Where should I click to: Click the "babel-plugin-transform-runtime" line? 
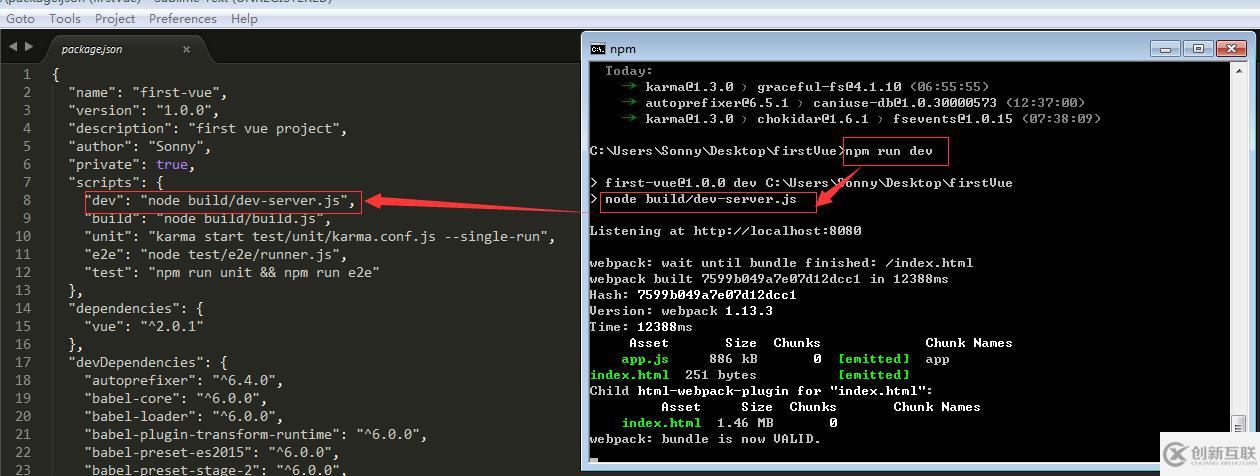pos(256,434)
